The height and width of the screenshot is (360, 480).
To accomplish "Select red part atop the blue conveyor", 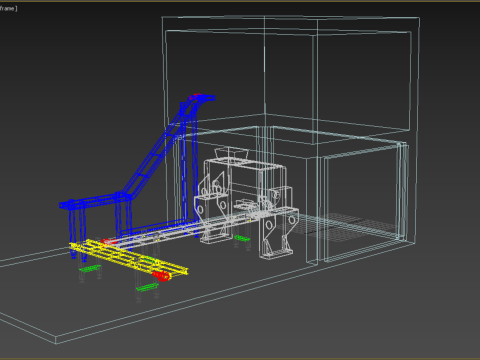I will 195,97.
